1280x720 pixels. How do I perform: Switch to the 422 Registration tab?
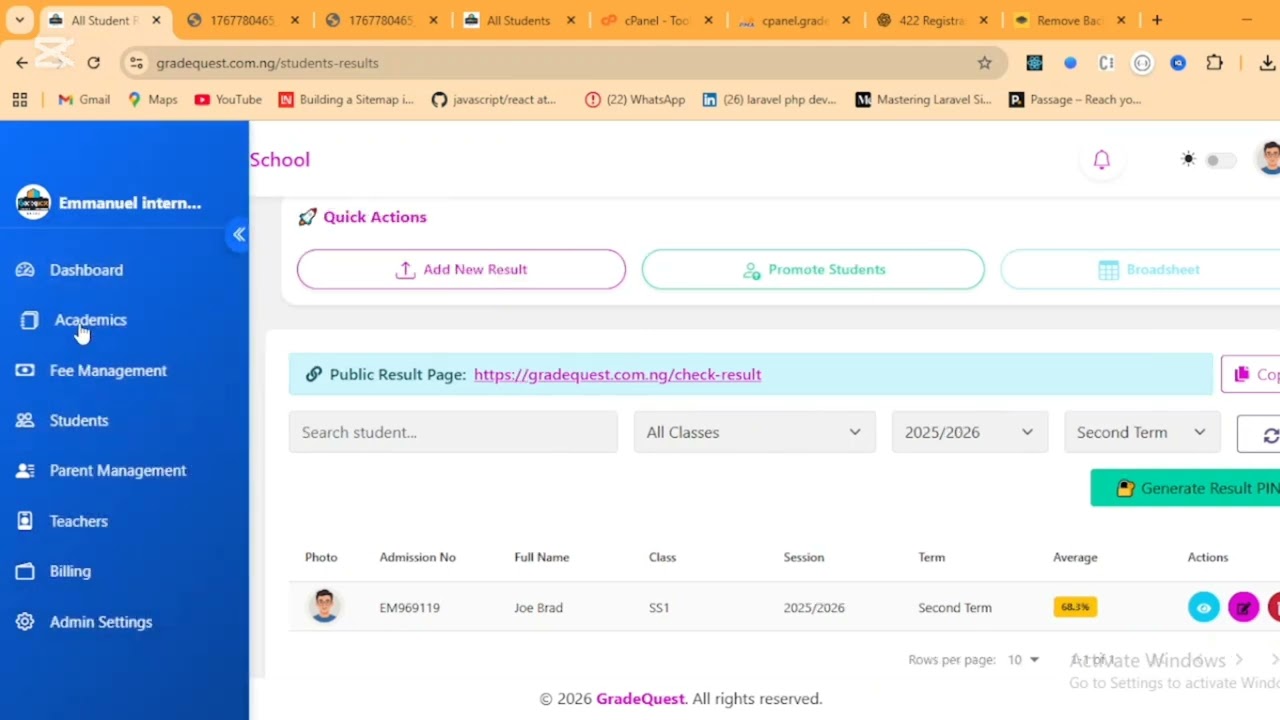pos(932,20)
